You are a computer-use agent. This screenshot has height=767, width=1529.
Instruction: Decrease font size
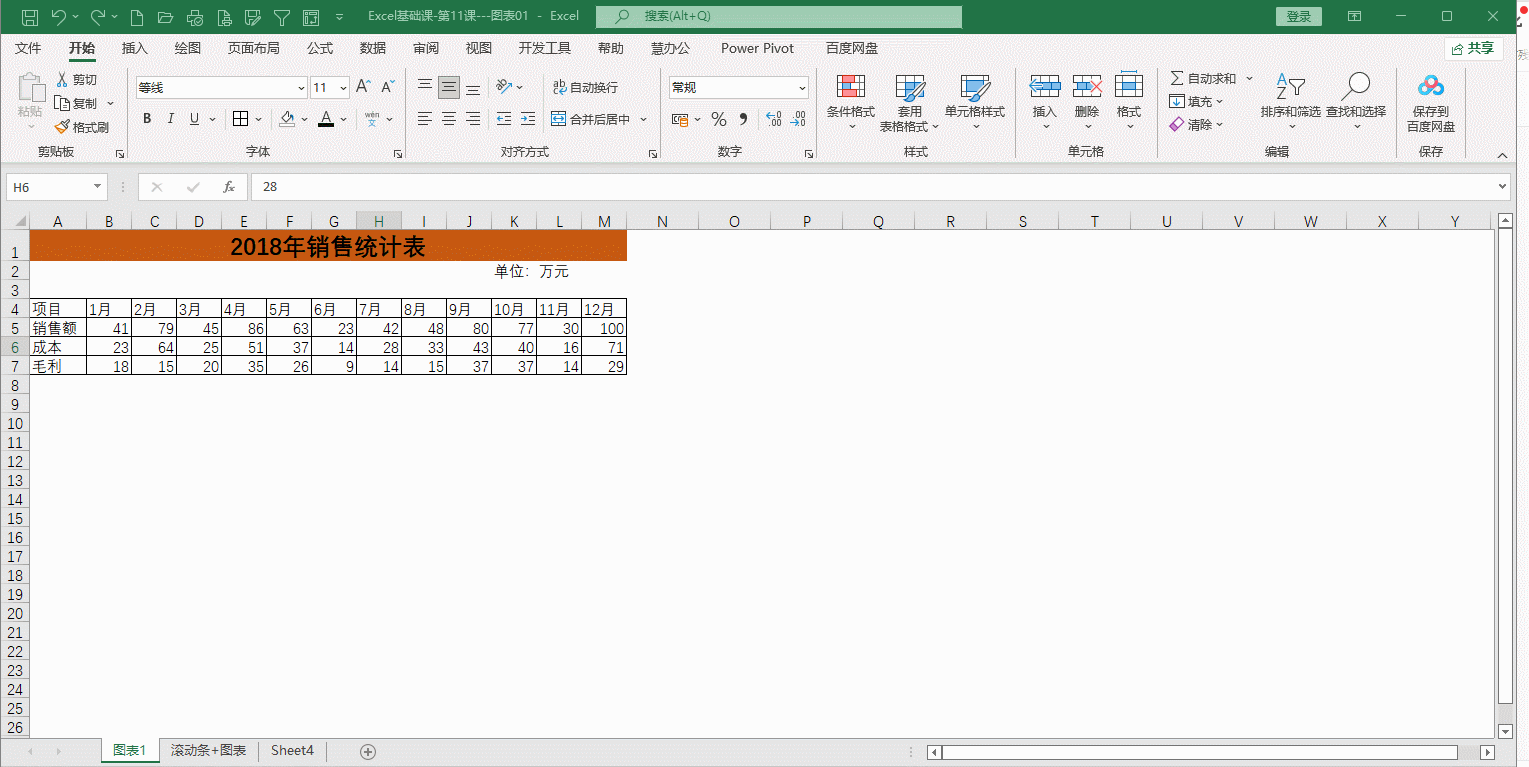(x=387, y=88)
